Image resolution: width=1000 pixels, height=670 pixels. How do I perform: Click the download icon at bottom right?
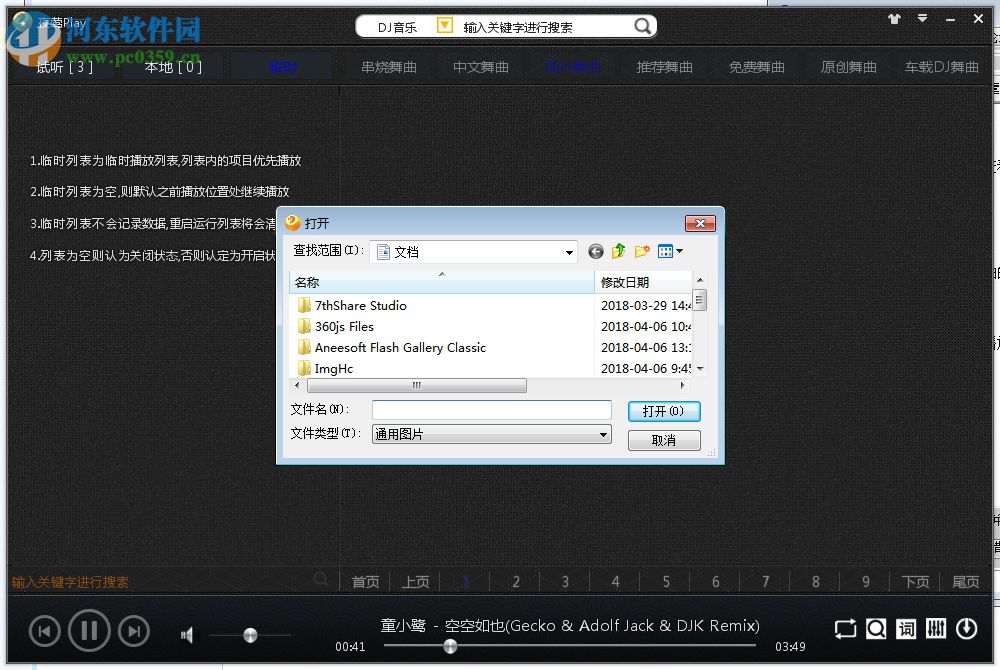(x=966, y=629)
